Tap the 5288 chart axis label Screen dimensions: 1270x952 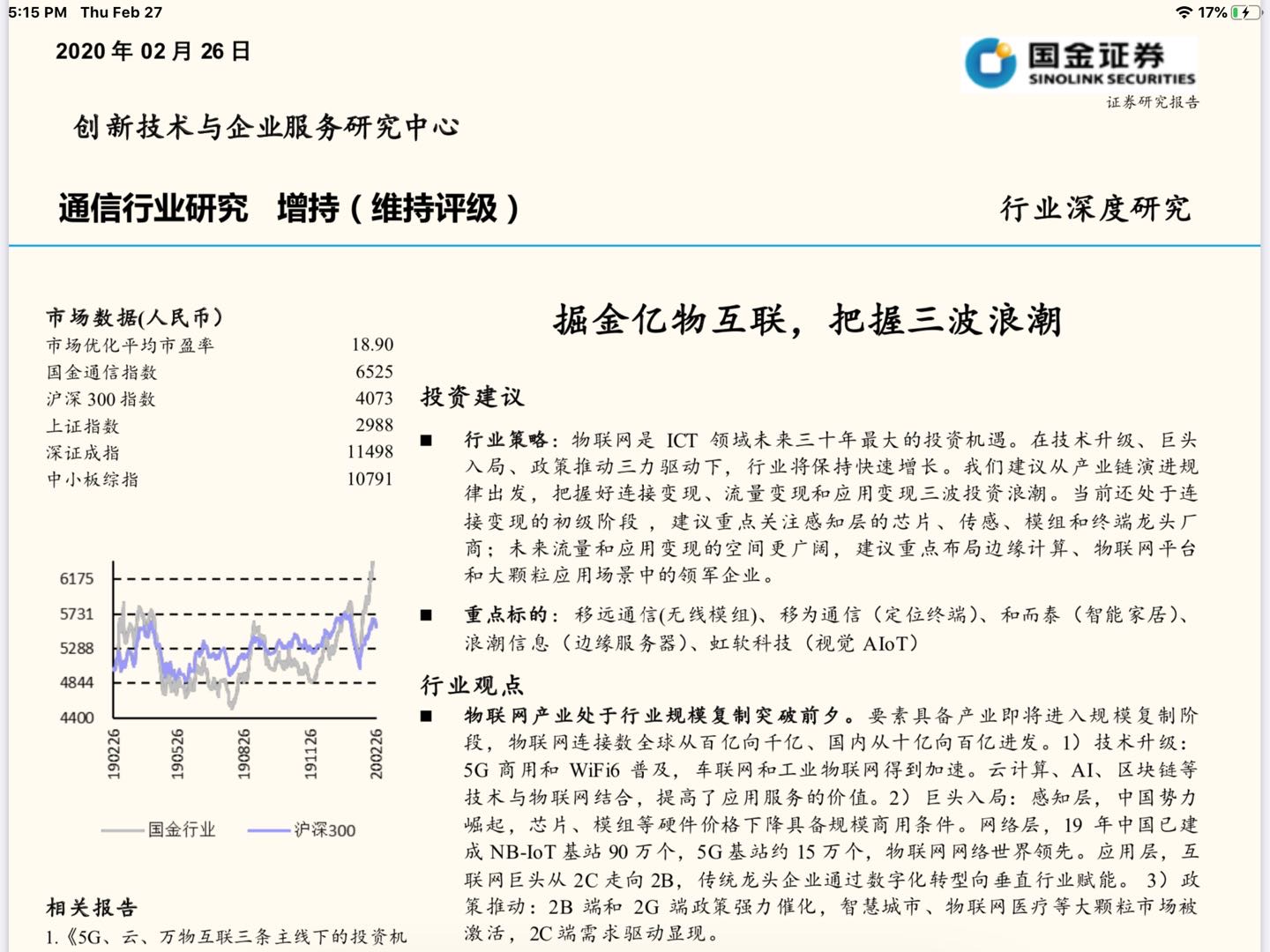tap(77, 648)
